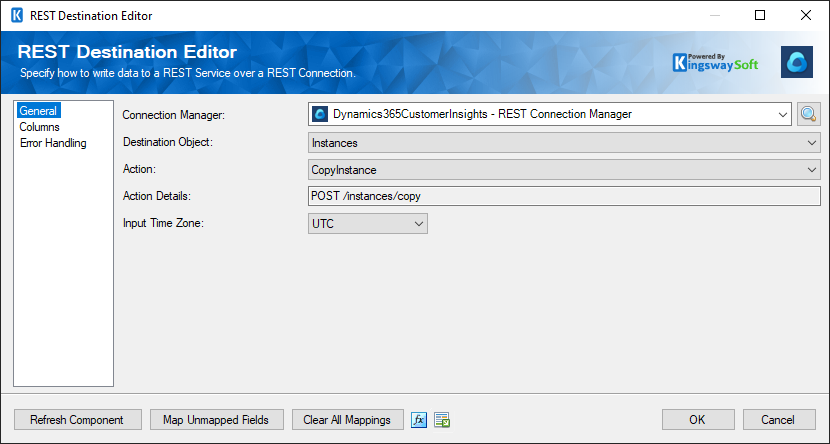This screenshot has height=444, width=830.
Task: Click the REST Destination Editor banner heading
Action: click(x=127, y=52)
